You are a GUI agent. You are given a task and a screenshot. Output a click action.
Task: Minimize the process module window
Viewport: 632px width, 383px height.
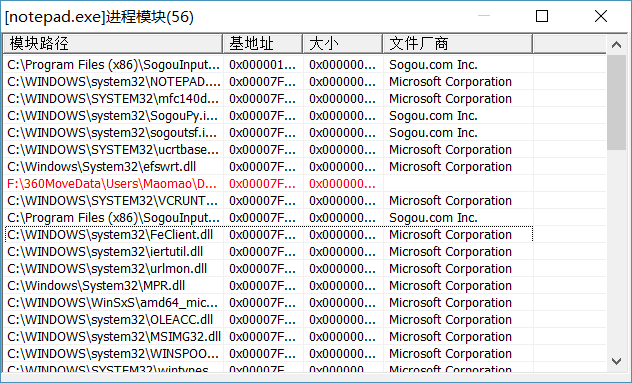(x=484, y=16)
